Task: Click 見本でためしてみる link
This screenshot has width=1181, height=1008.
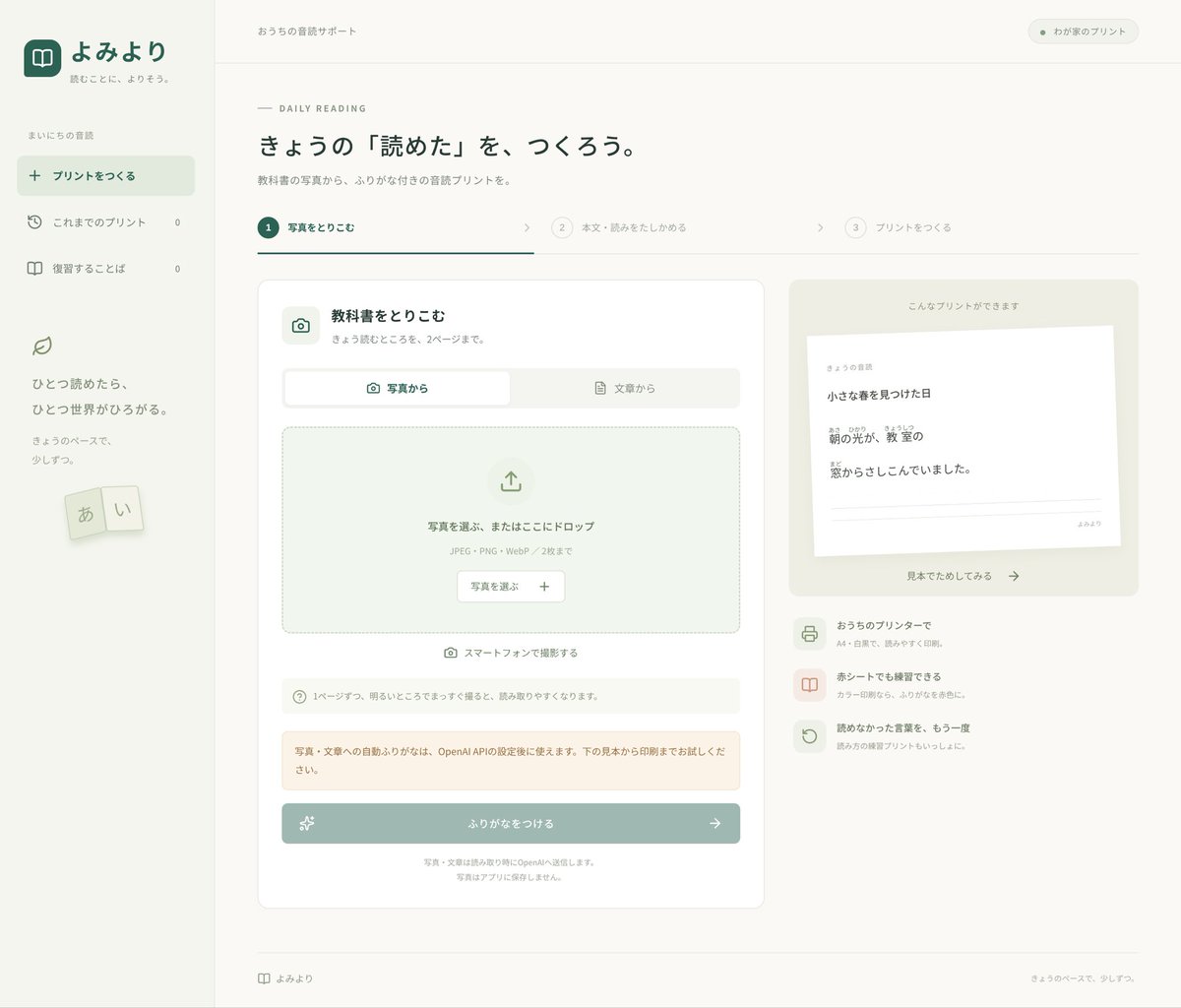Action: [x=963, y=576]
